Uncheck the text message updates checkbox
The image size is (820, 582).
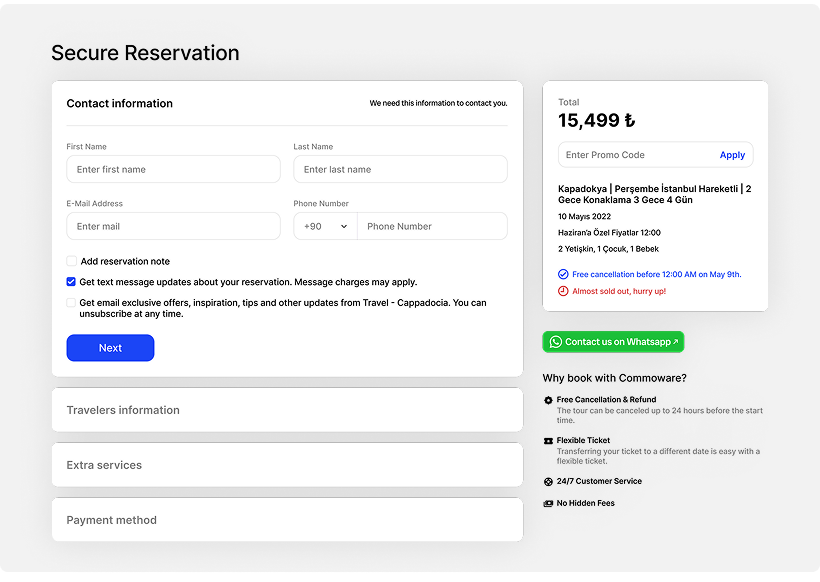pos(72,282)
